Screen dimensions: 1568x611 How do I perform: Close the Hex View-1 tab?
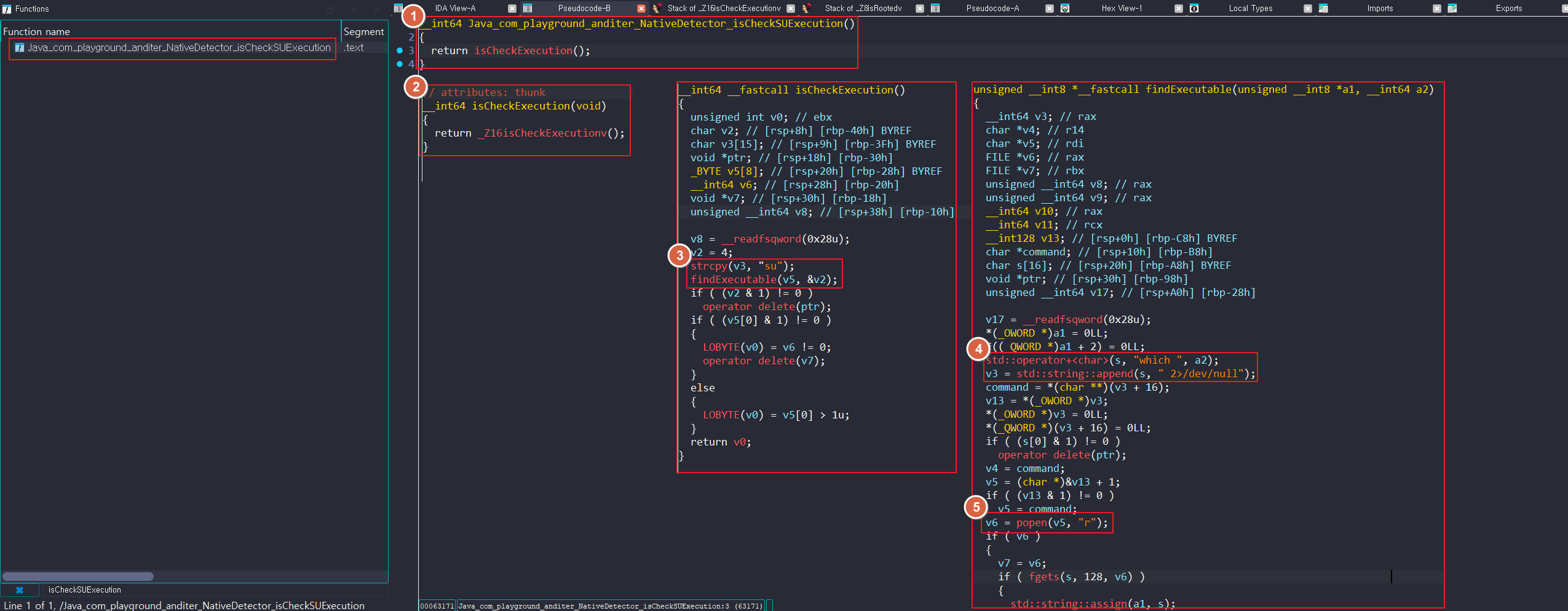pos(1179,9)
